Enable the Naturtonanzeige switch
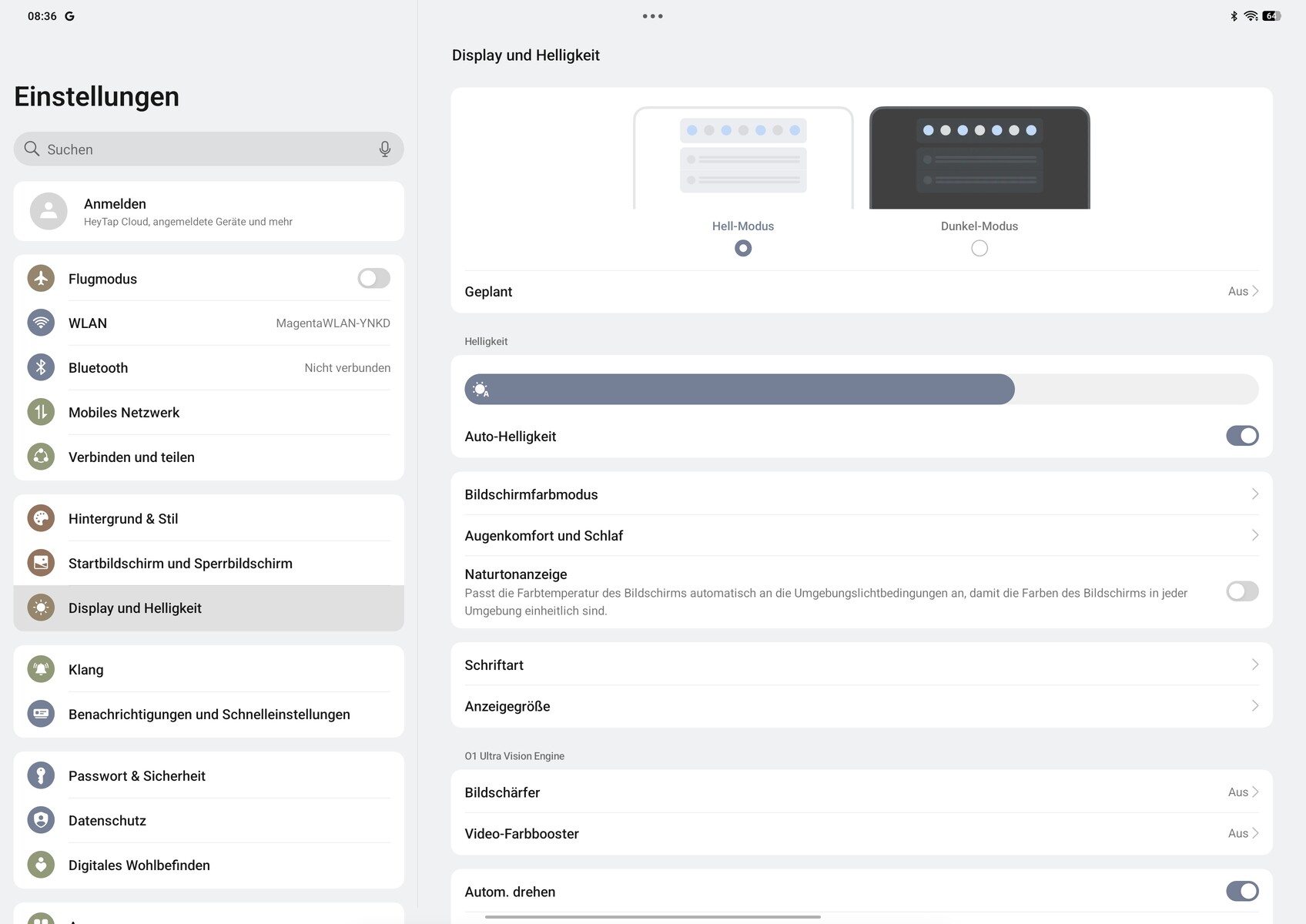The image size is (1306, 924). [x=1242, y=591]
